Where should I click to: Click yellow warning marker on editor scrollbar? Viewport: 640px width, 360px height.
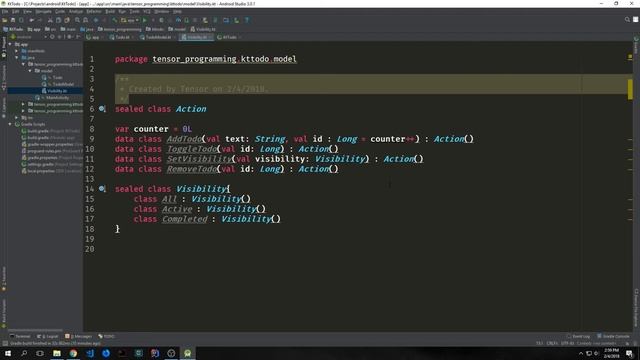(x=630, y=89)
